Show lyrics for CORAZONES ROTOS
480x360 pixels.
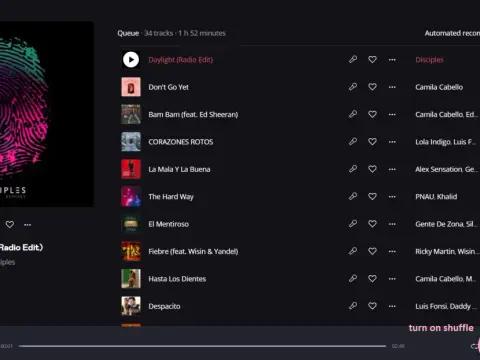pos(353,142)
